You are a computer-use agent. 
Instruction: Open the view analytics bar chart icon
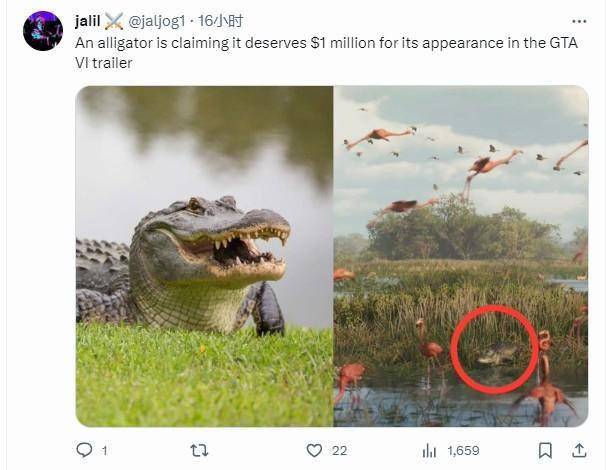429,450
